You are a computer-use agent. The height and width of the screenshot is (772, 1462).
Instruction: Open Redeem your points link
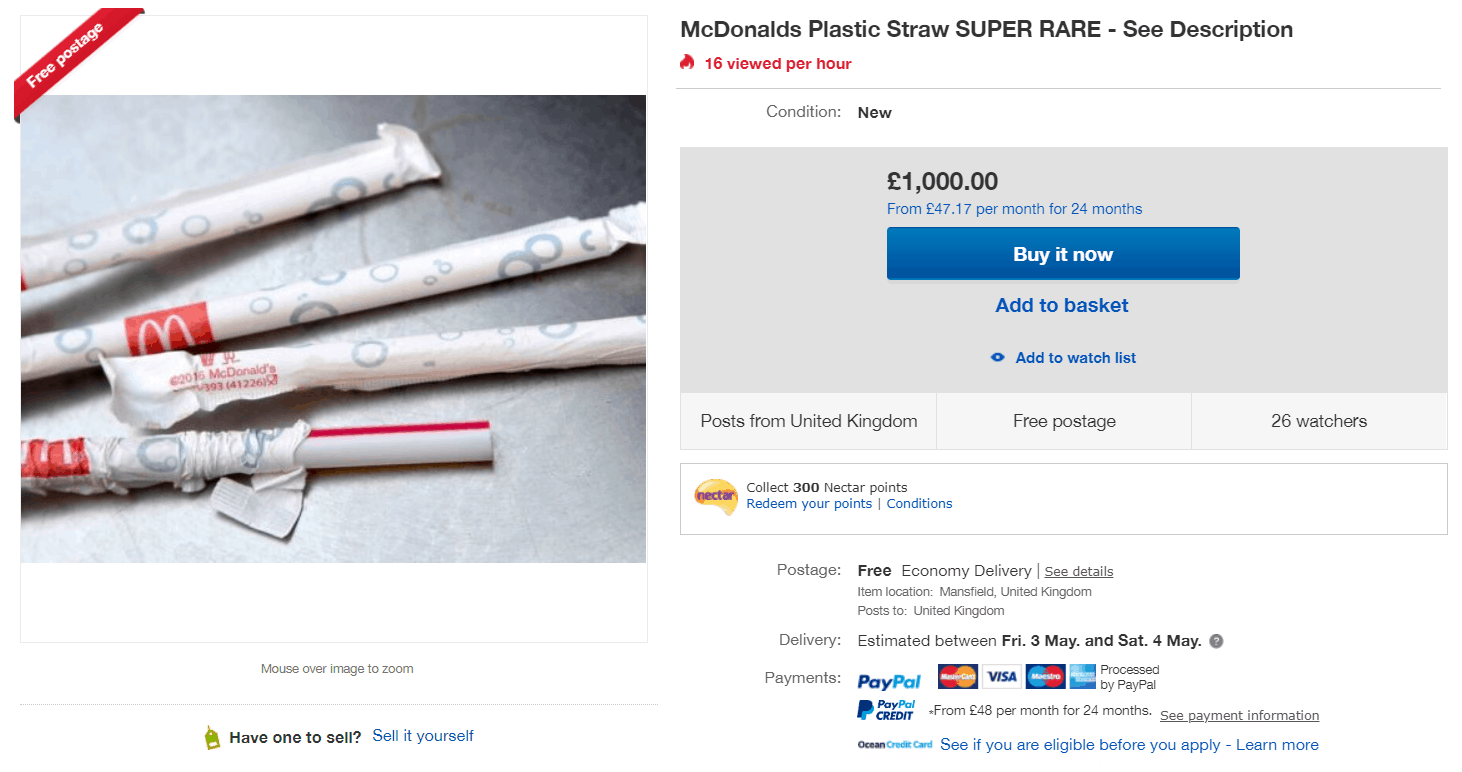[x=809, y=504]
